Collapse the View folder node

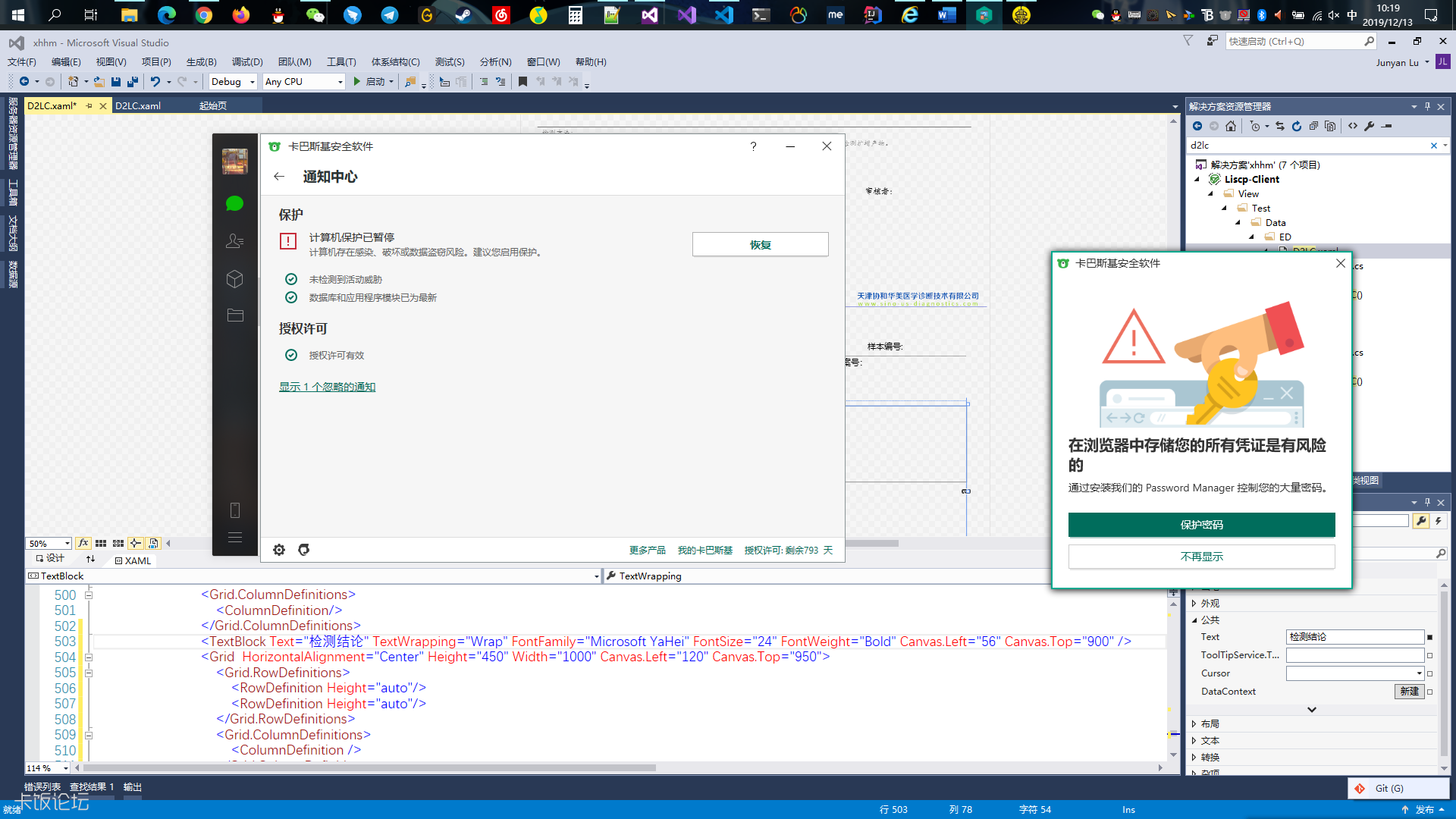[1211, 194]
